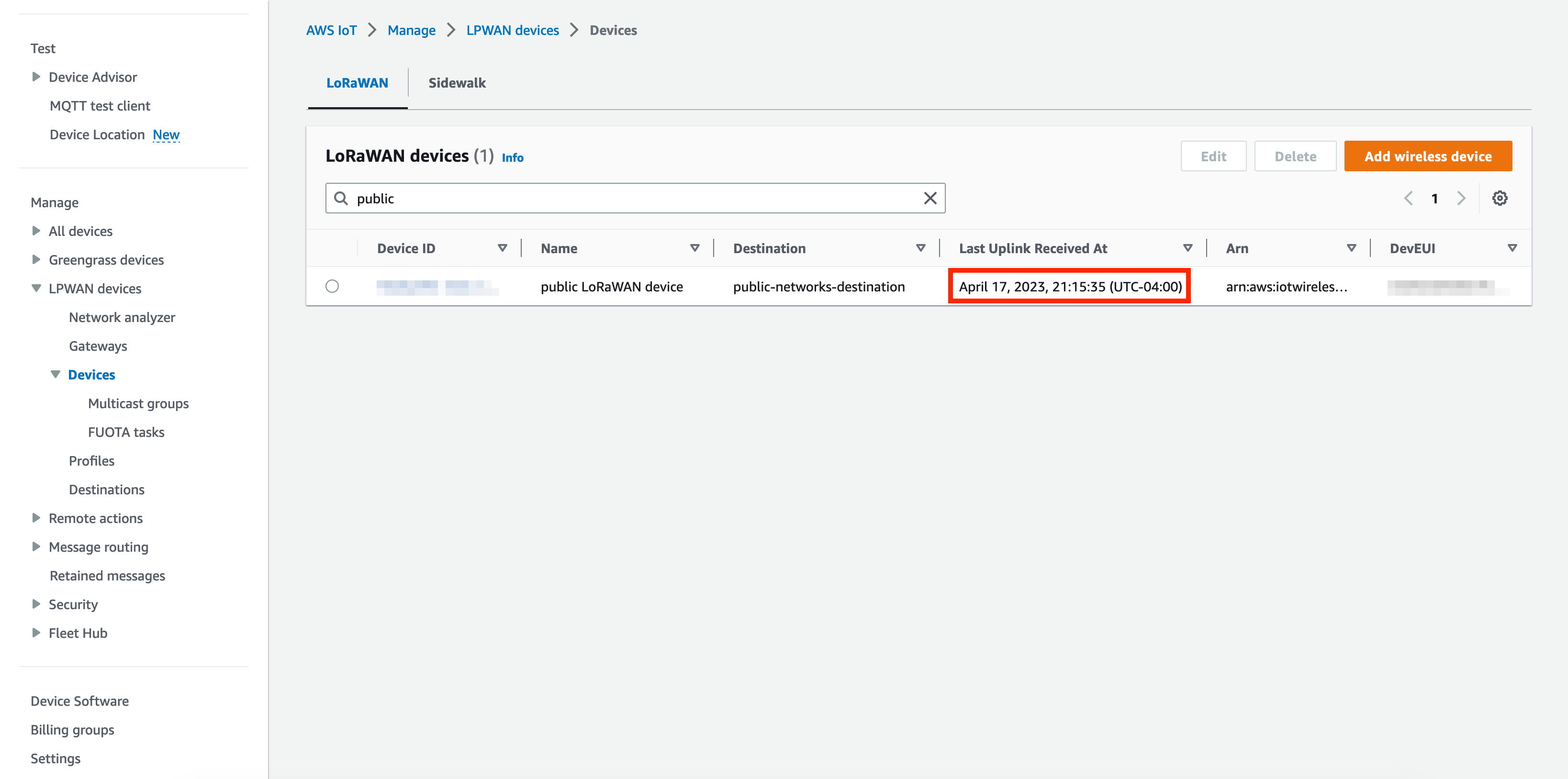Clear the search field using the X icon

[x=930, y=198]
